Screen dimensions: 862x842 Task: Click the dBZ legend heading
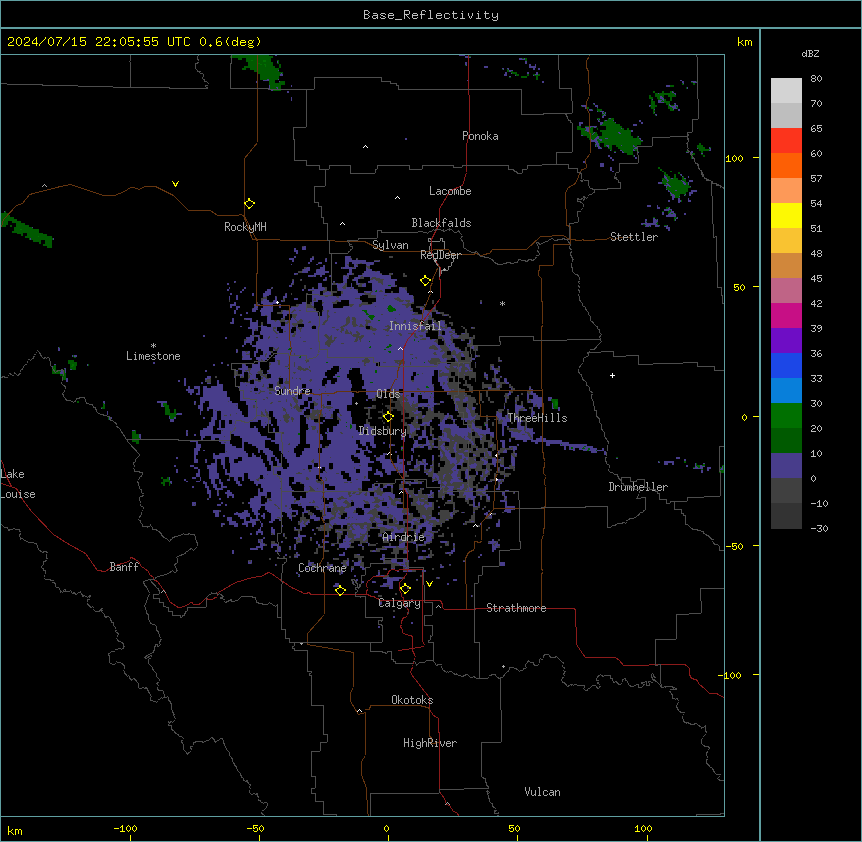[810, 53]
